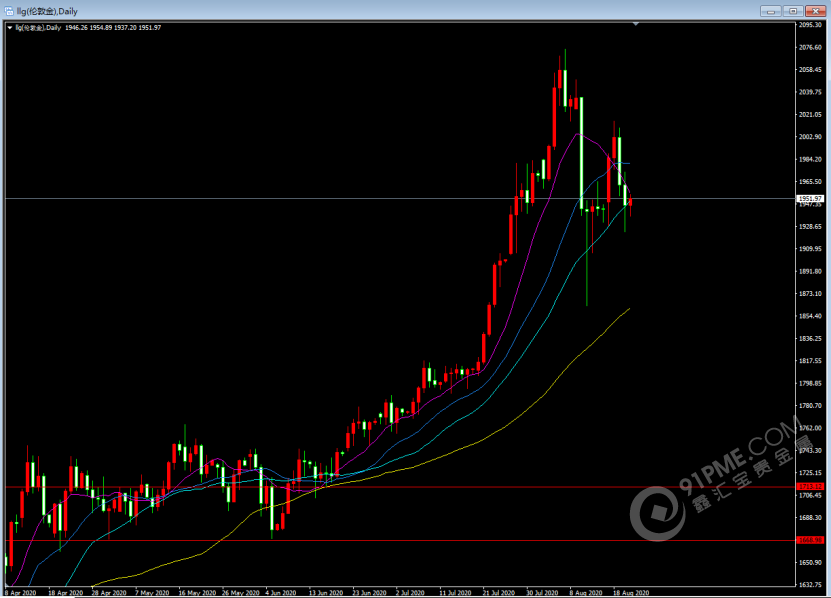Click the 1891.80 price axis label
Image resolution: width=831 pixels, height=598 pixels.
810,271
